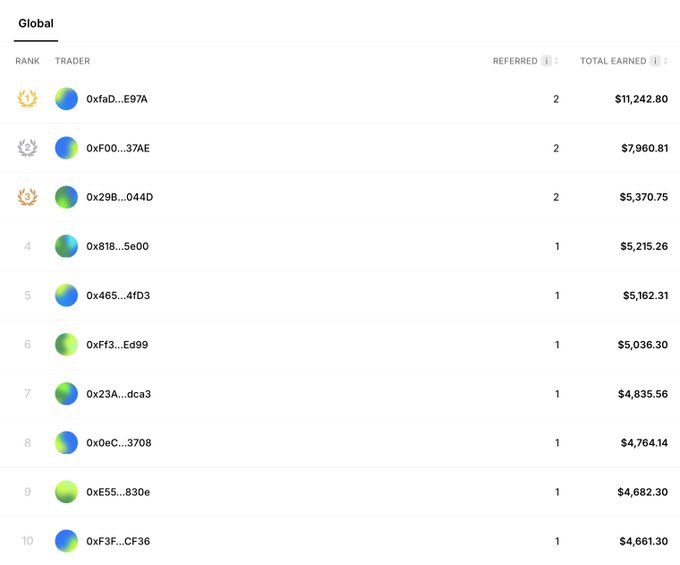Screen dimensions: 680x565
Task: Select total earned $5,036.30
Action: pyautogui.click(x=643, y=344)
